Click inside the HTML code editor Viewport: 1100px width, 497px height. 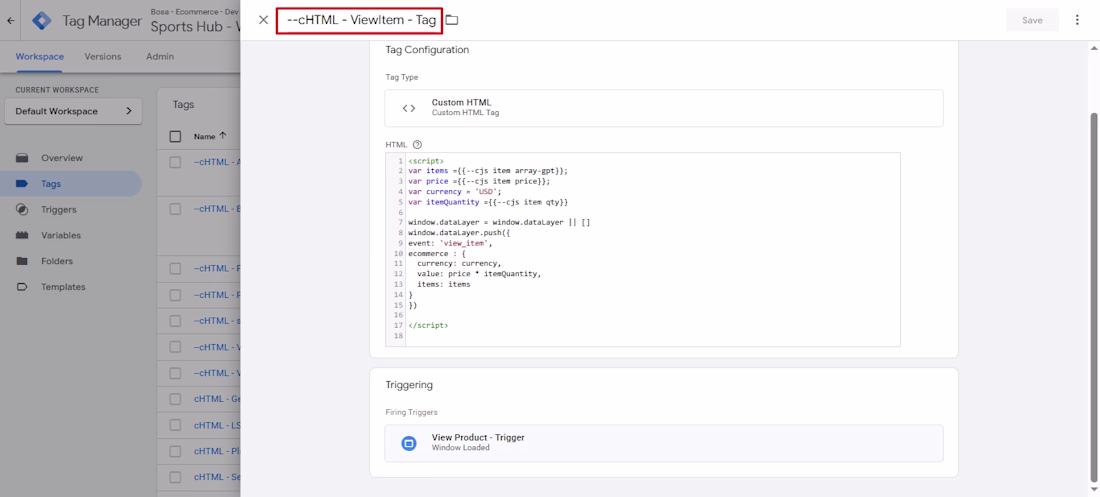click(x=643, y=249)
